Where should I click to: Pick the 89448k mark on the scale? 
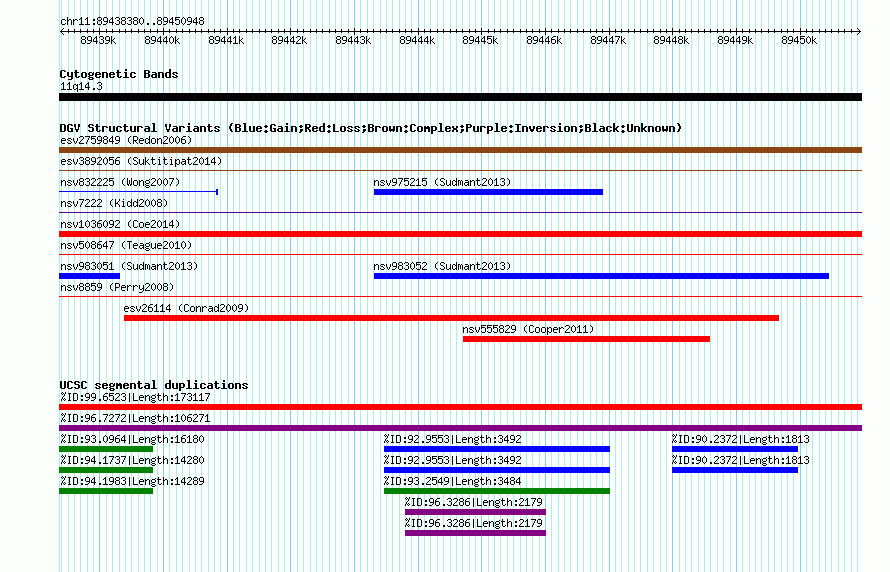[671, 40]
